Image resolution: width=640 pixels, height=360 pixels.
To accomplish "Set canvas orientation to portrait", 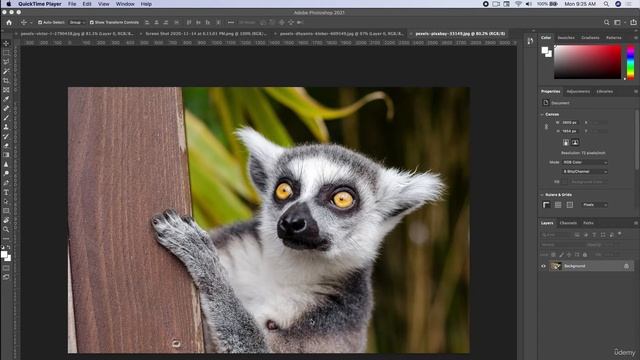I will pyautogui.click(x=566, y=142).
